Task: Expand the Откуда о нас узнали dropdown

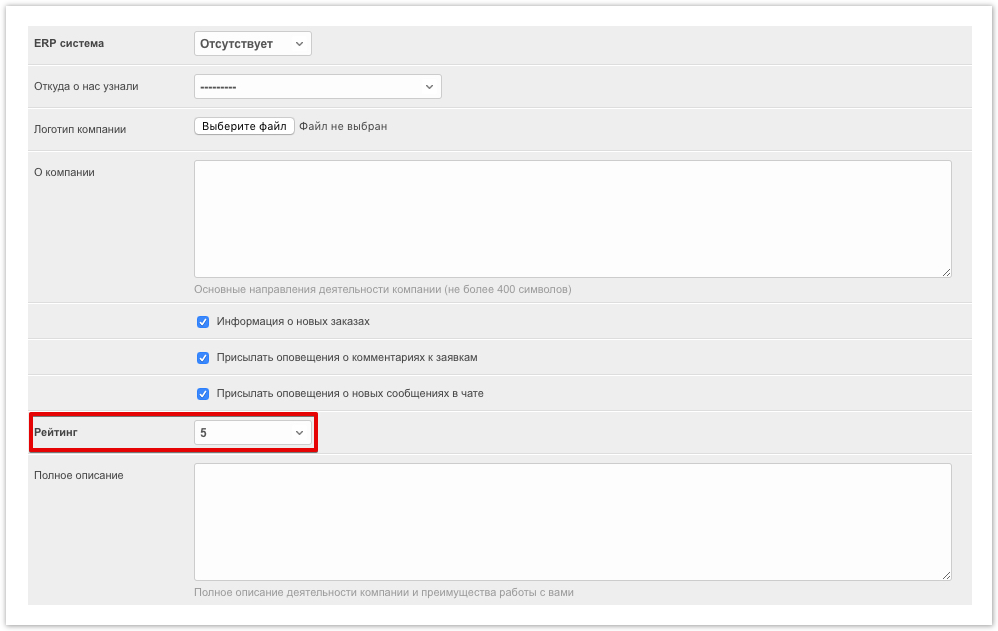Action: (318, 87)
